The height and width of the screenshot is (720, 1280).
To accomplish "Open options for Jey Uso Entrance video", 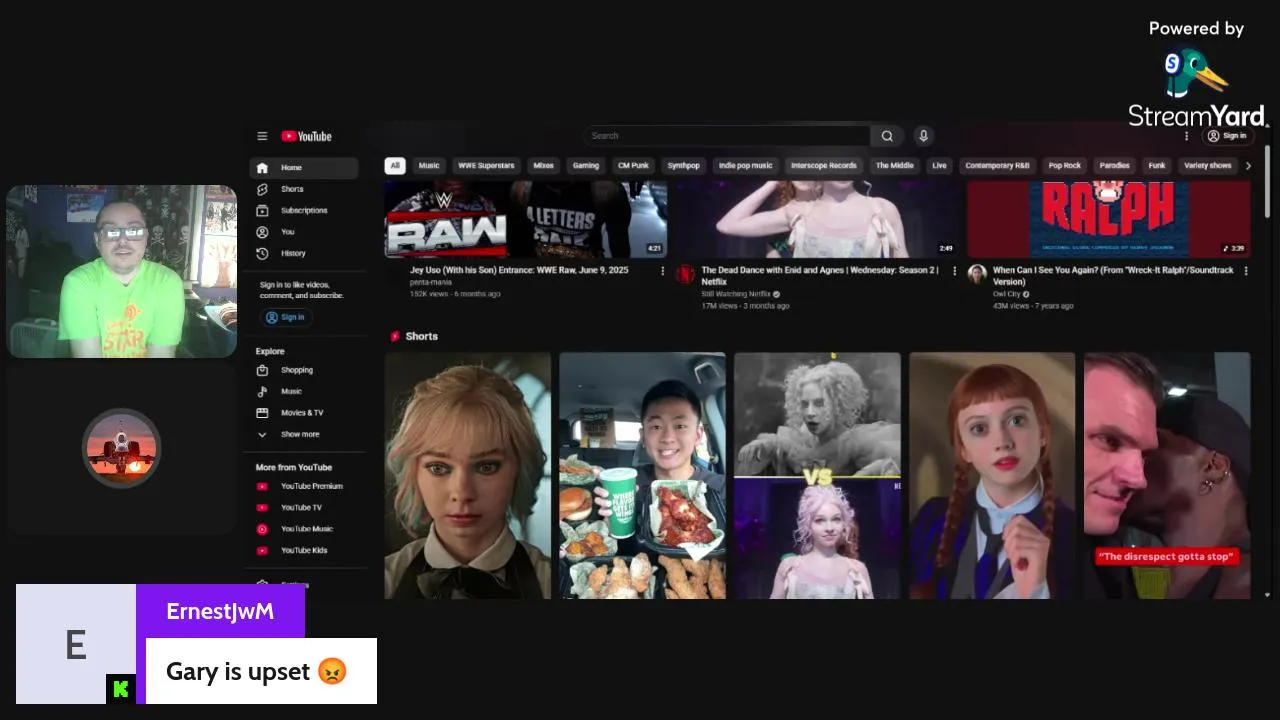I will 662,271.
